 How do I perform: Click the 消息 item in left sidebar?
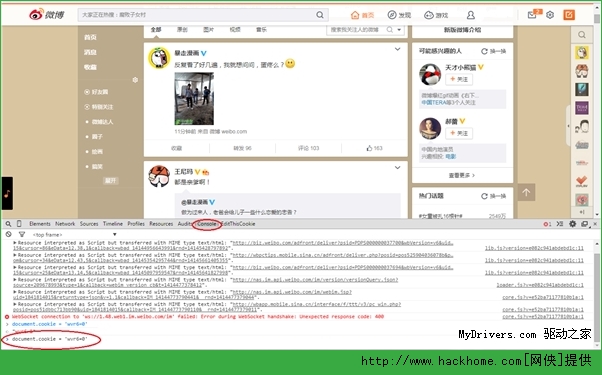click(91, 52)
